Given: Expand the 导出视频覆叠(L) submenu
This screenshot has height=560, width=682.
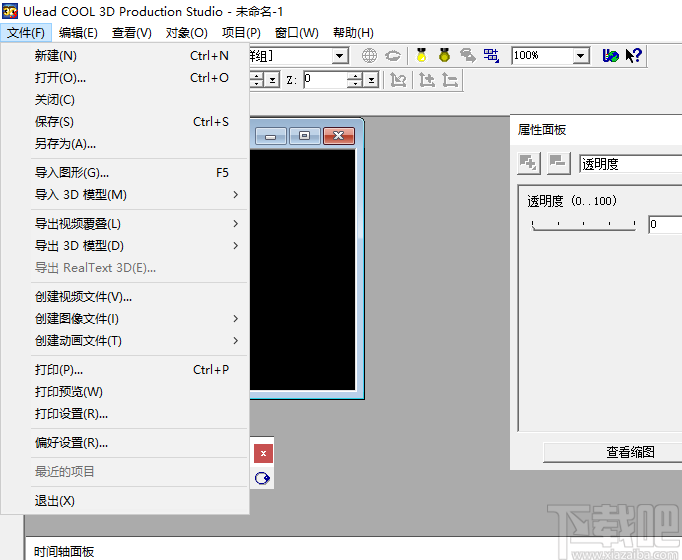Looking at the screenshot, I should pos(138,224).
